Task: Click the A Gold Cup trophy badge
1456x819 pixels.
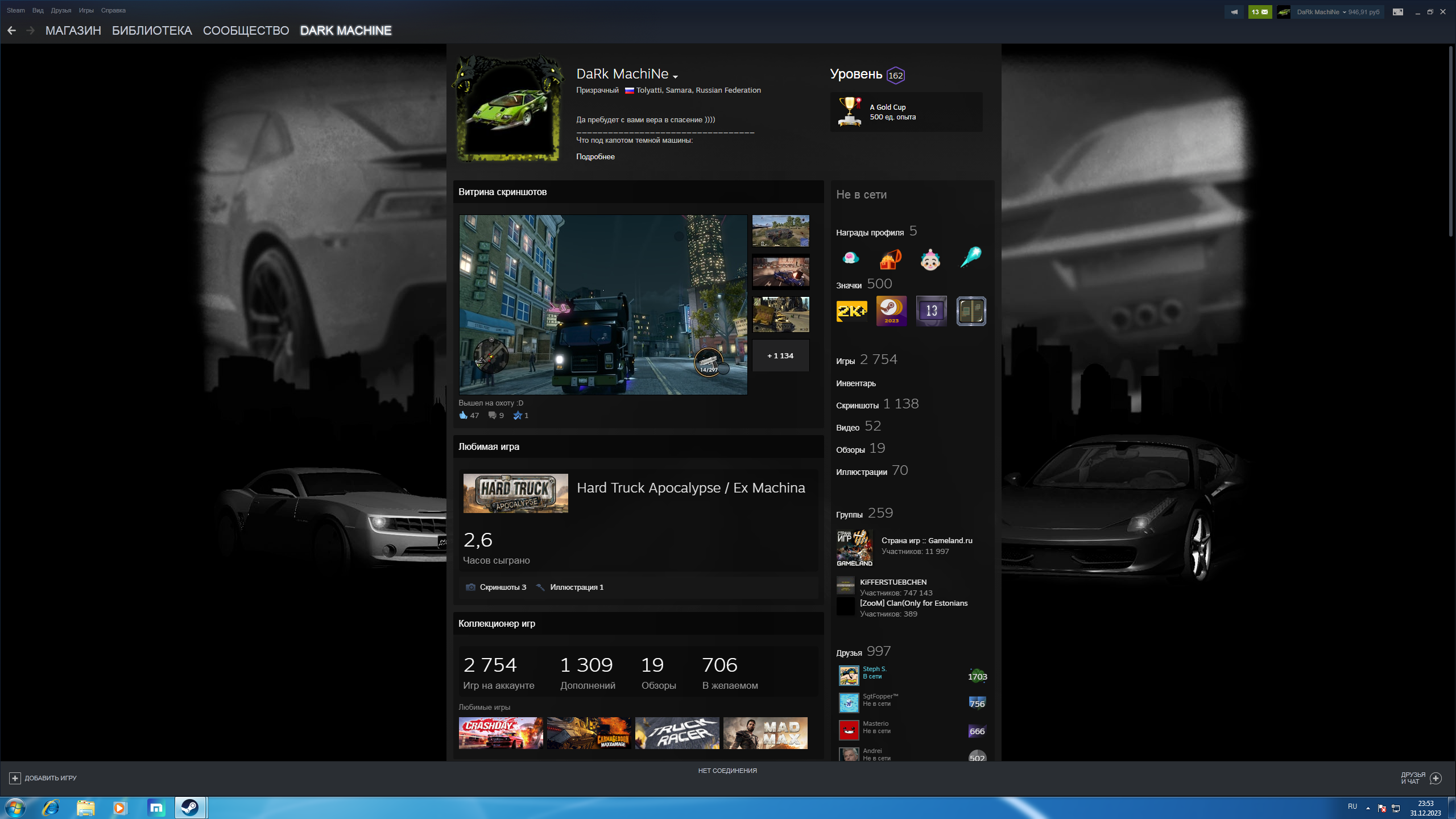Action: coord(850,111)
